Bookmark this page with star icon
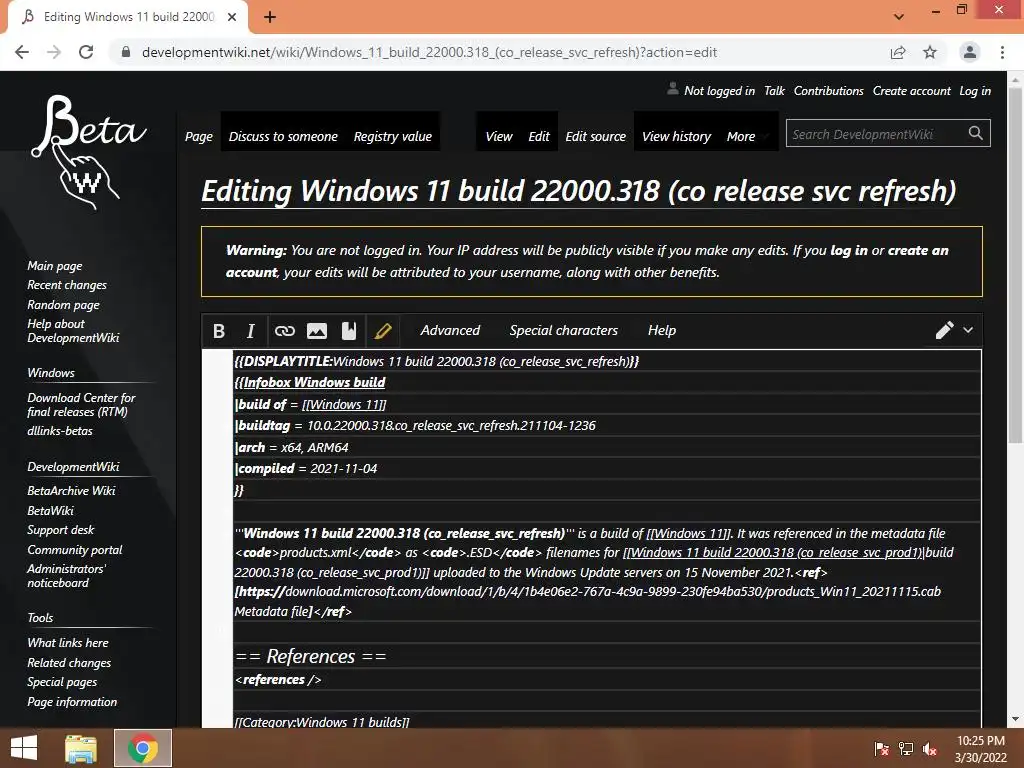1024x768 pixels. [930, 52]
